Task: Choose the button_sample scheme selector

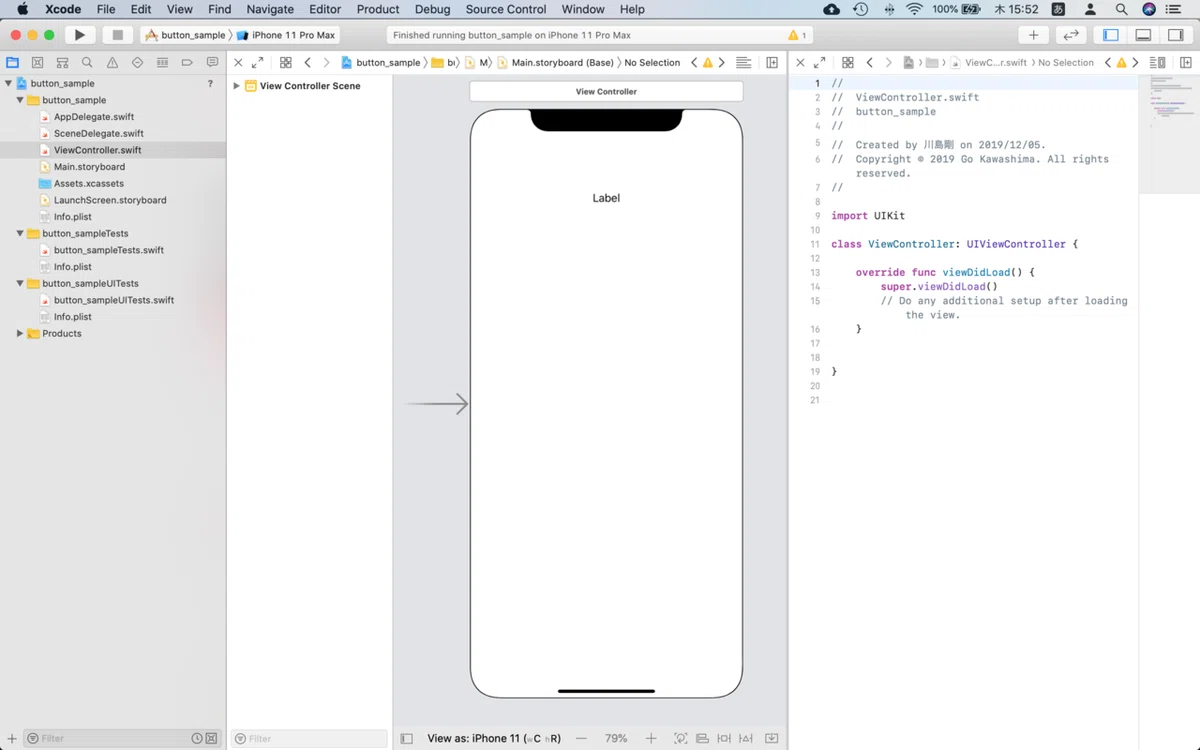Action: coord(186,35)
